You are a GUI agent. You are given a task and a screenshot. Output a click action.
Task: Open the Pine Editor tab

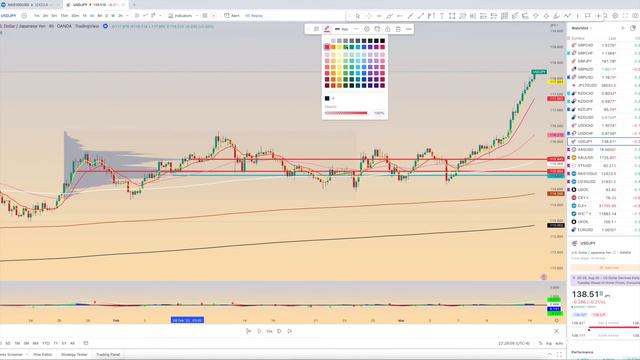point(42,355)
